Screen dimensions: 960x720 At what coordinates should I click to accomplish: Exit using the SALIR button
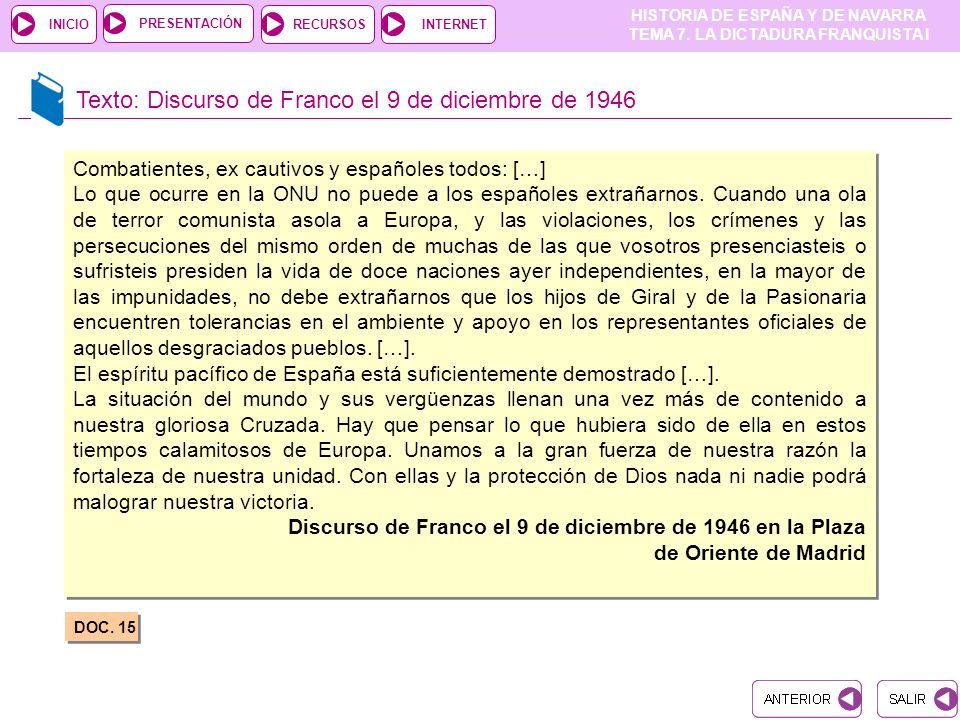(918, 699)
